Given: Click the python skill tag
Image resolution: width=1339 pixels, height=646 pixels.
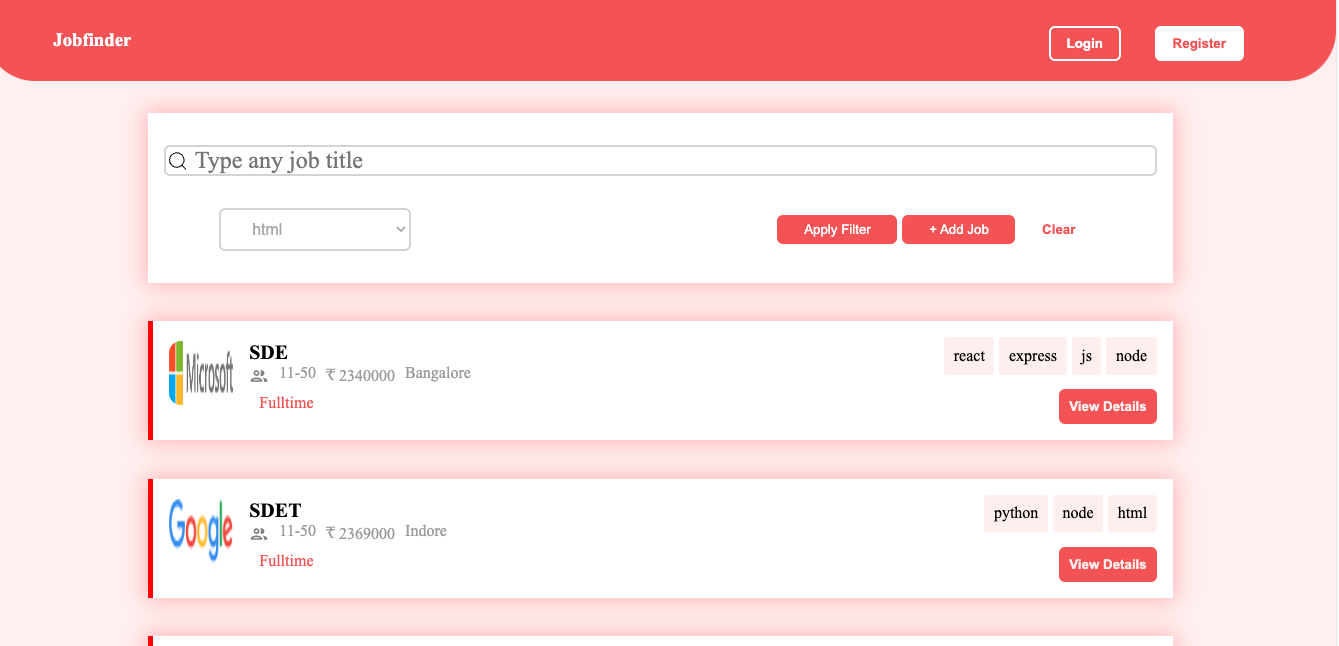Looking at the screenshot, I should (1016, 513).
